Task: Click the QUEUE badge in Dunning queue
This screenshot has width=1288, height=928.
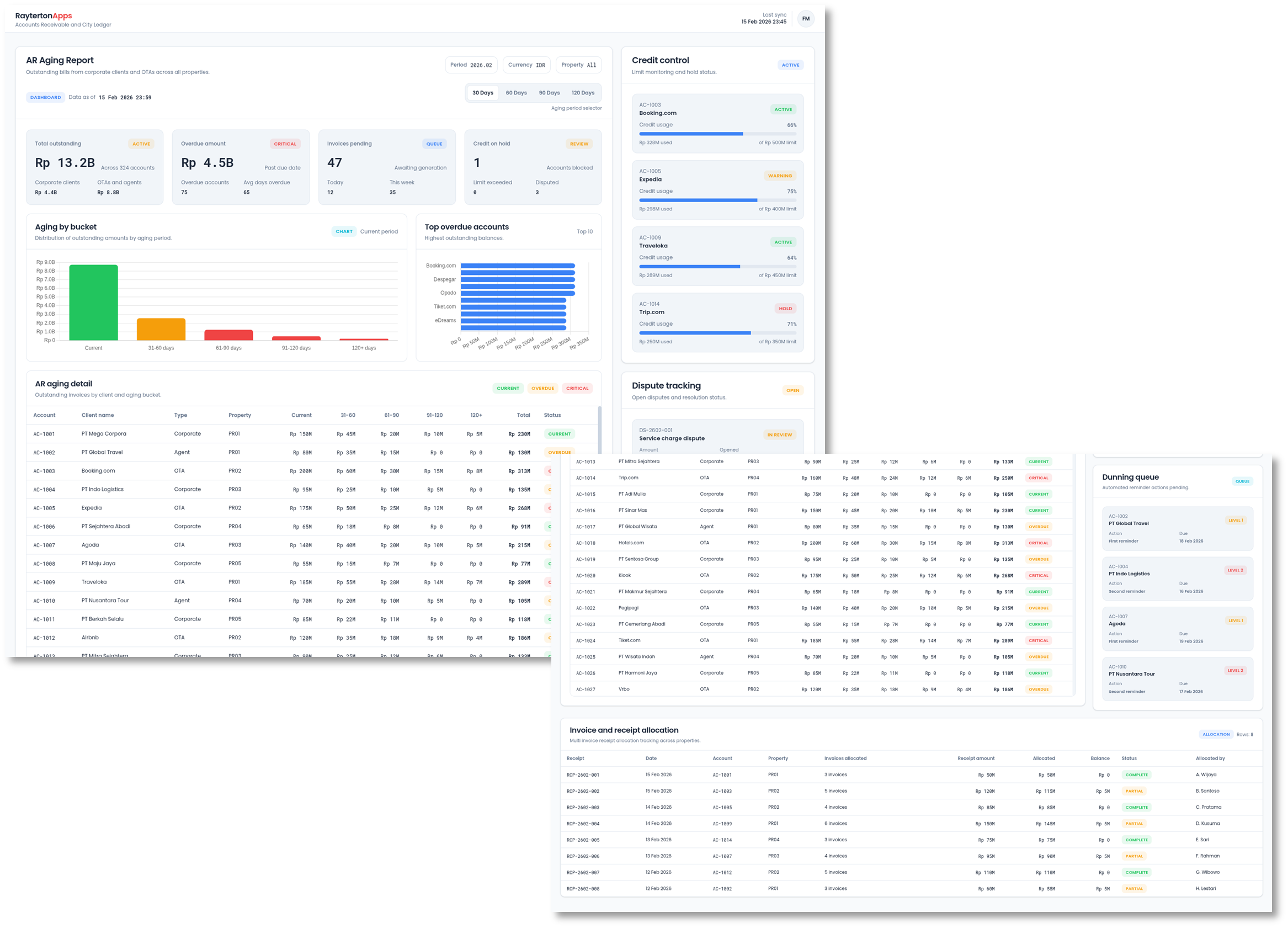Action: [x=1243, y=481]
